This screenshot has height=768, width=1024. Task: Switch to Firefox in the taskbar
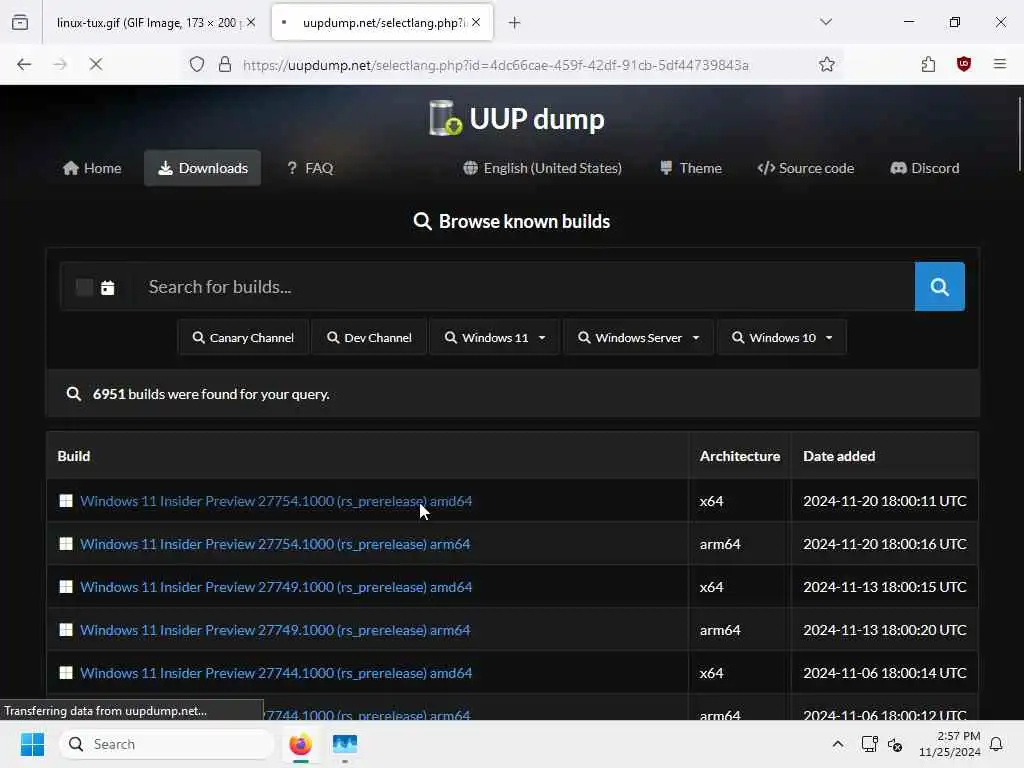[x=300, y=744]
